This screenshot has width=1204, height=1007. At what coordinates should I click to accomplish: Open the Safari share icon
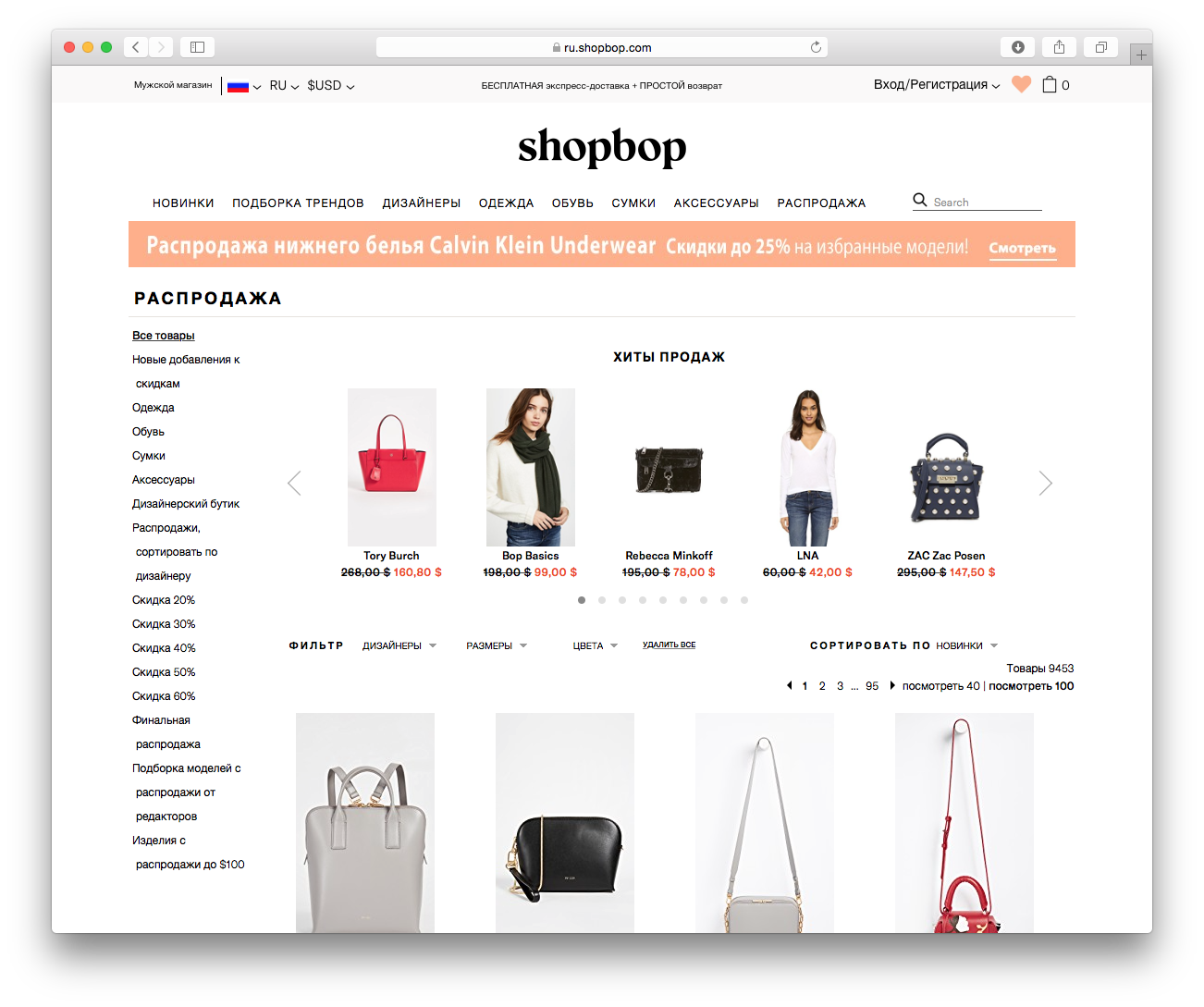[1059, 47]
